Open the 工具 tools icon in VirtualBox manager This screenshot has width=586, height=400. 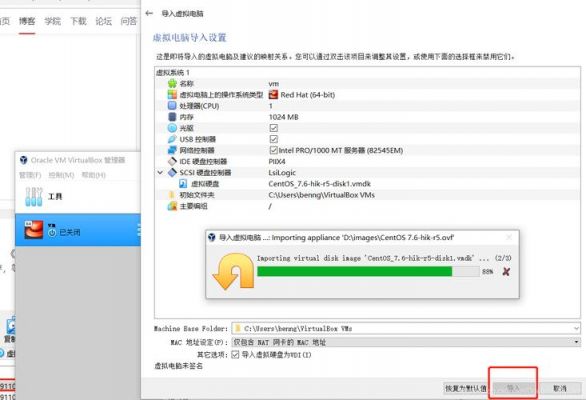pos(34,197)
